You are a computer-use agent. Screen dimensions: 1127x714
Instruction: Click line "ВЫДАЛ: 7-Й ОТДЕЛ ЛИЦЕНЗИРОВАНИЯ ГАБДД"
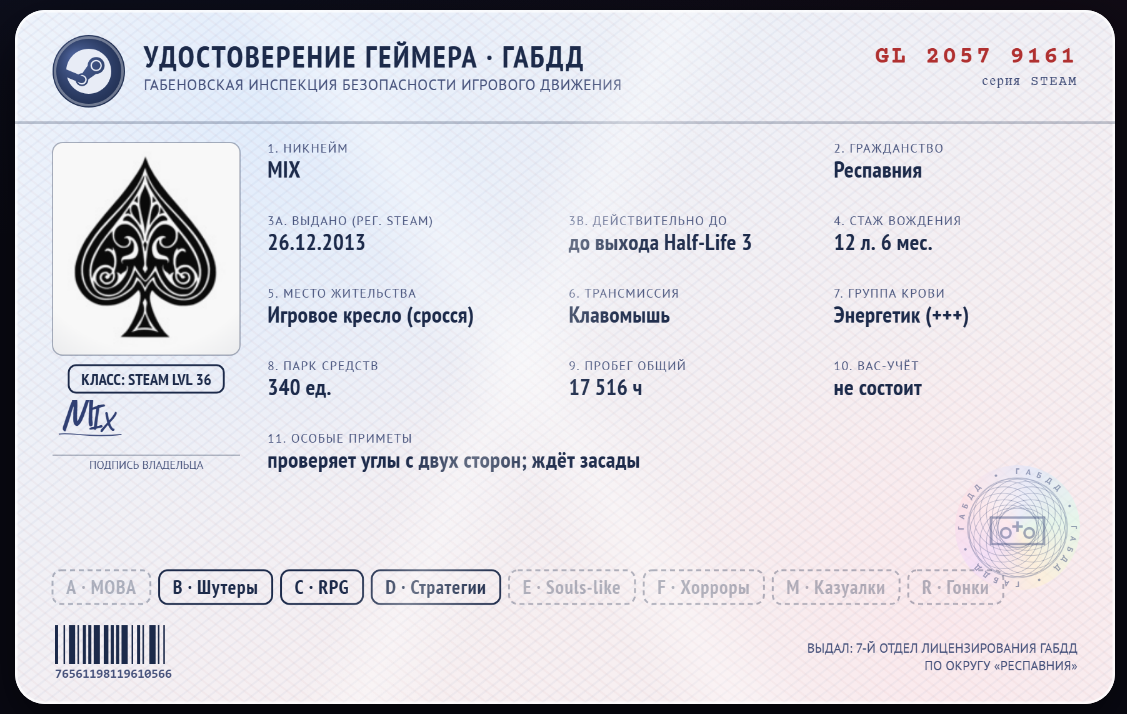pos(942,649)
